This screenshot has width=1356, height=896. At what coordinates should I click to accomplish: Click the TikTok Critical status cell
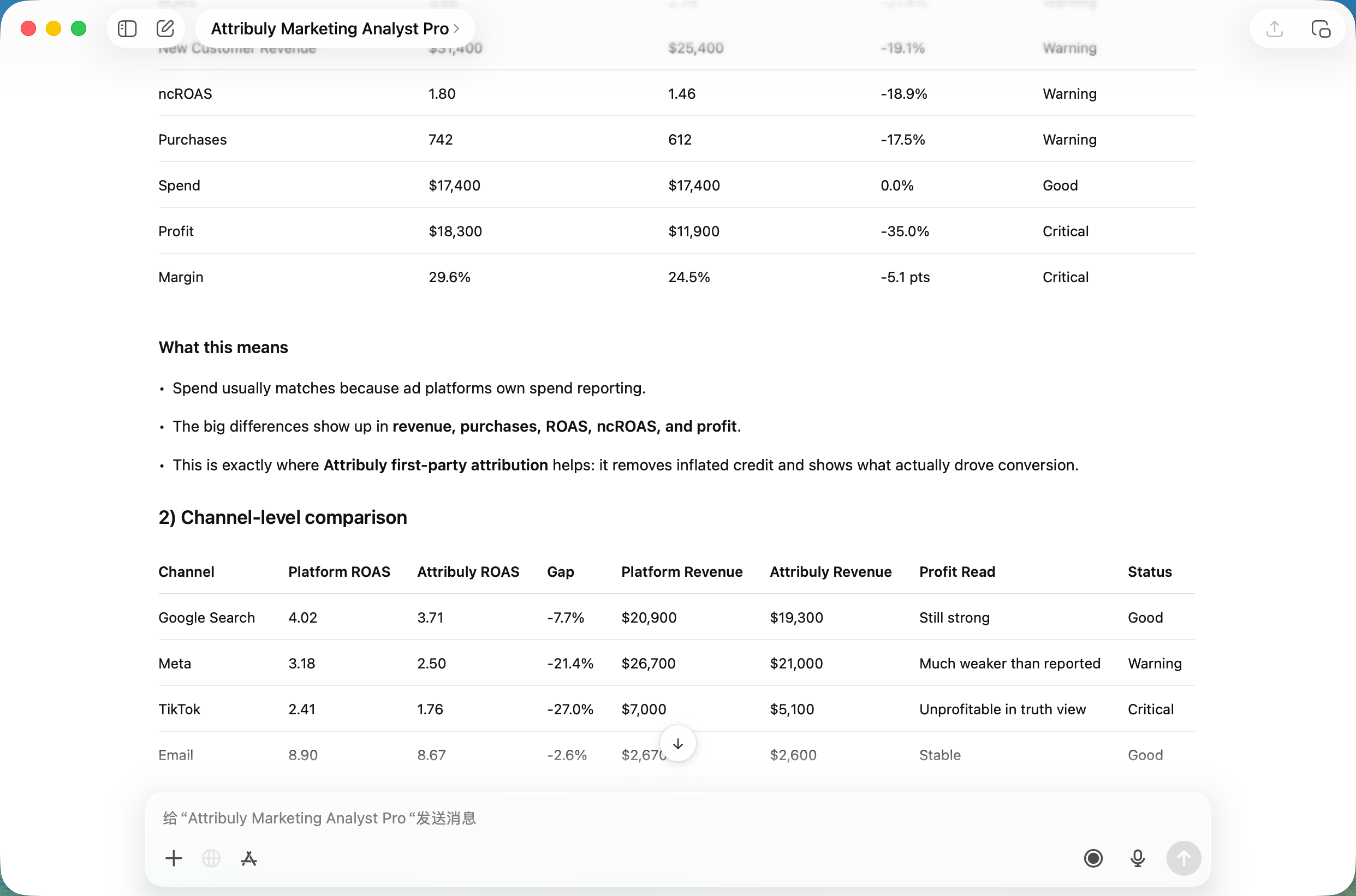point(1150,709)
